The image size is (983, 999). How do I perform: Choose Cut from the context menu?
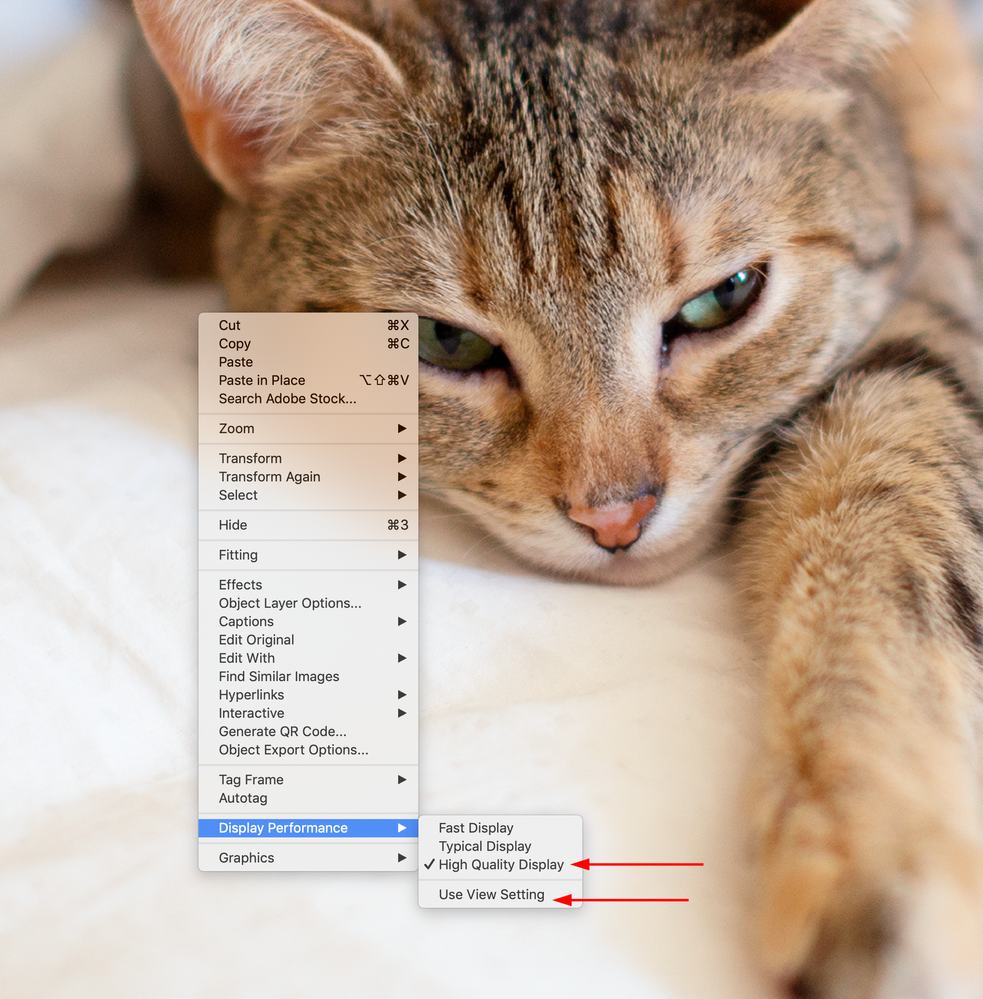[308, 326]
